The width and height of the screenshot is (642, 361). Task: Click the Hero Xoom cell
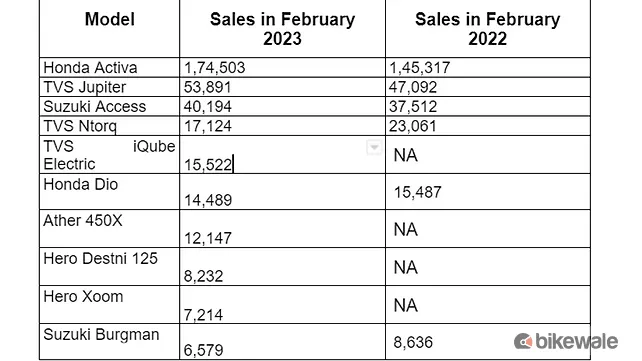click(109, 305)
